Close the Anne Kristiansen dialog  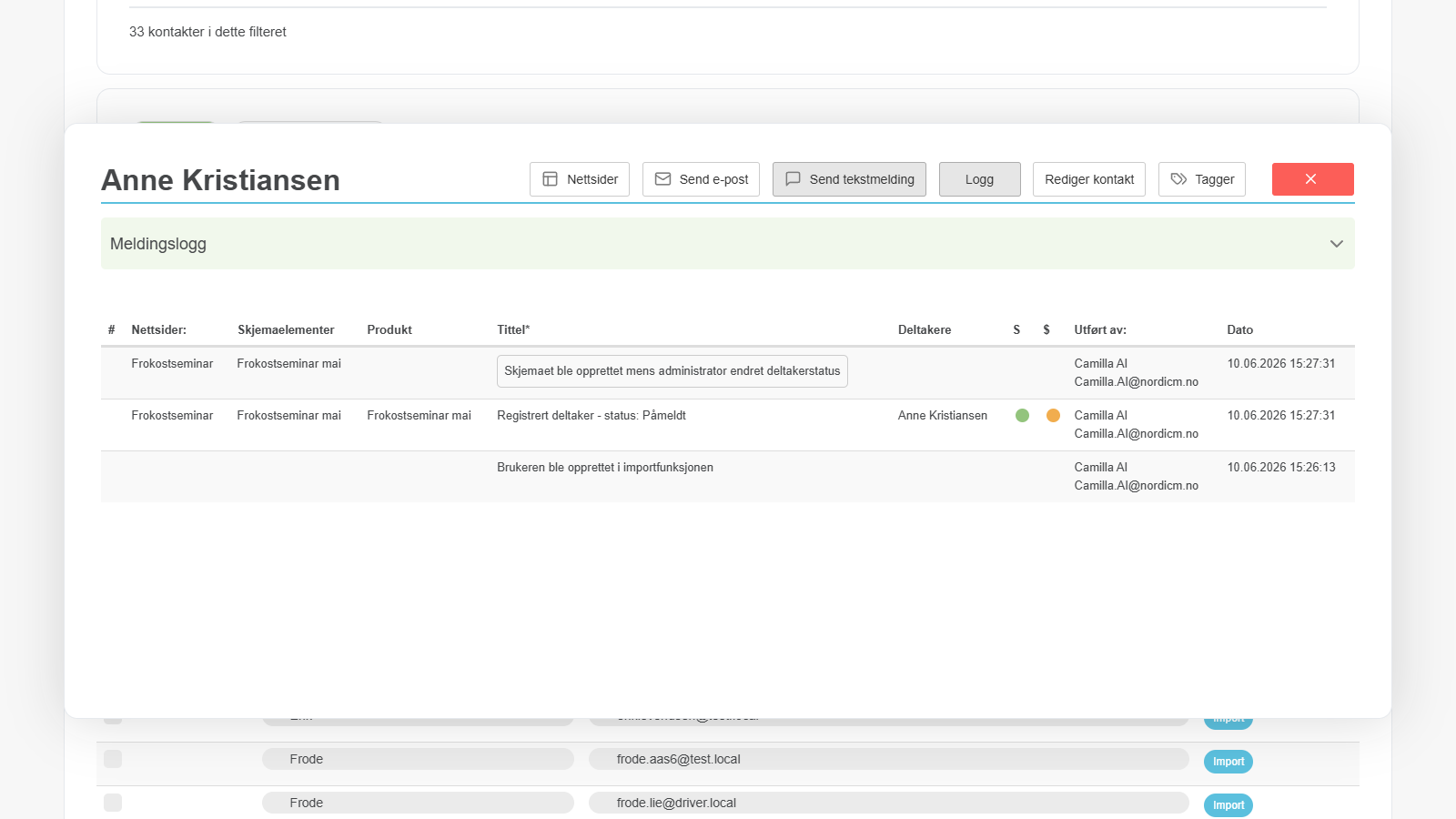click(1312, 179)
